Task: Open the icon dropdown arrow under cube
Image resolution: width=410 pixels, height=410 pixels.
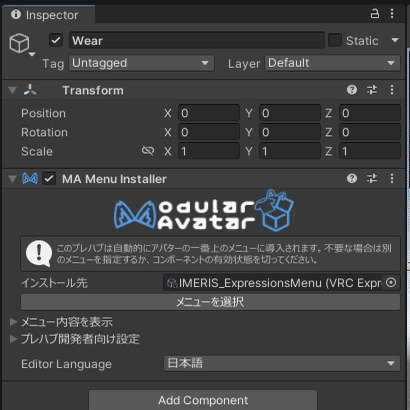Action: click(x=32, y=54)
